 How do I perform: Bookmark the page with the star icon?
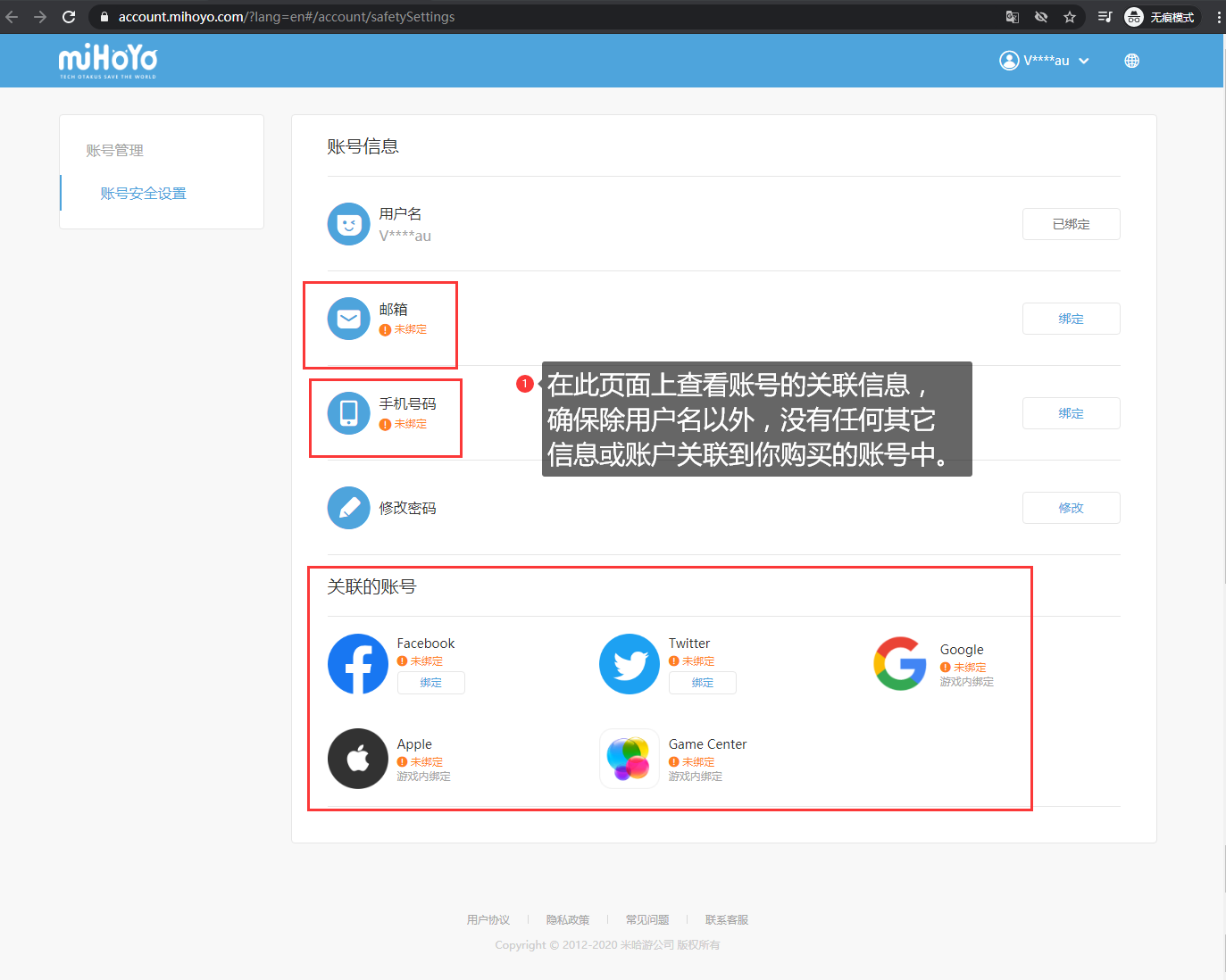pyautogui.click(x=1068, y=16)
